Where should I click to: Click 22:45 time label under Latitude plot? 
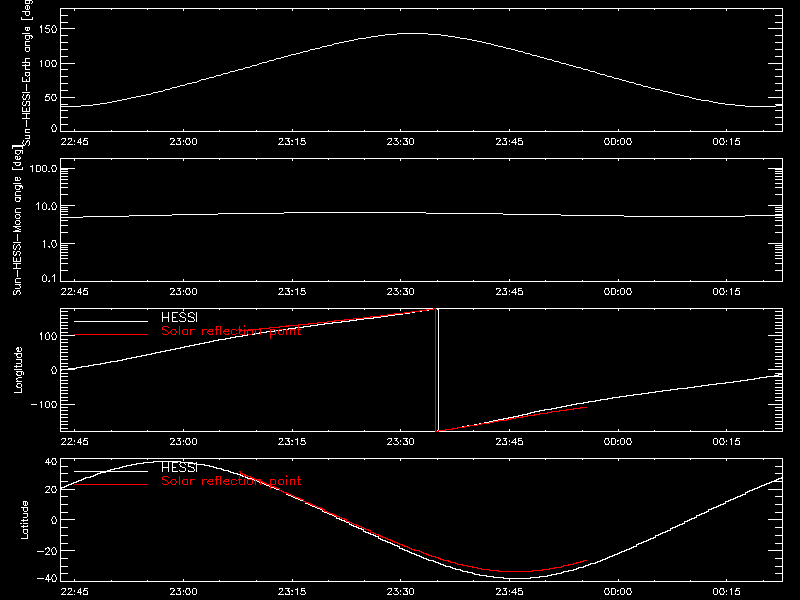tap(74, 591)
